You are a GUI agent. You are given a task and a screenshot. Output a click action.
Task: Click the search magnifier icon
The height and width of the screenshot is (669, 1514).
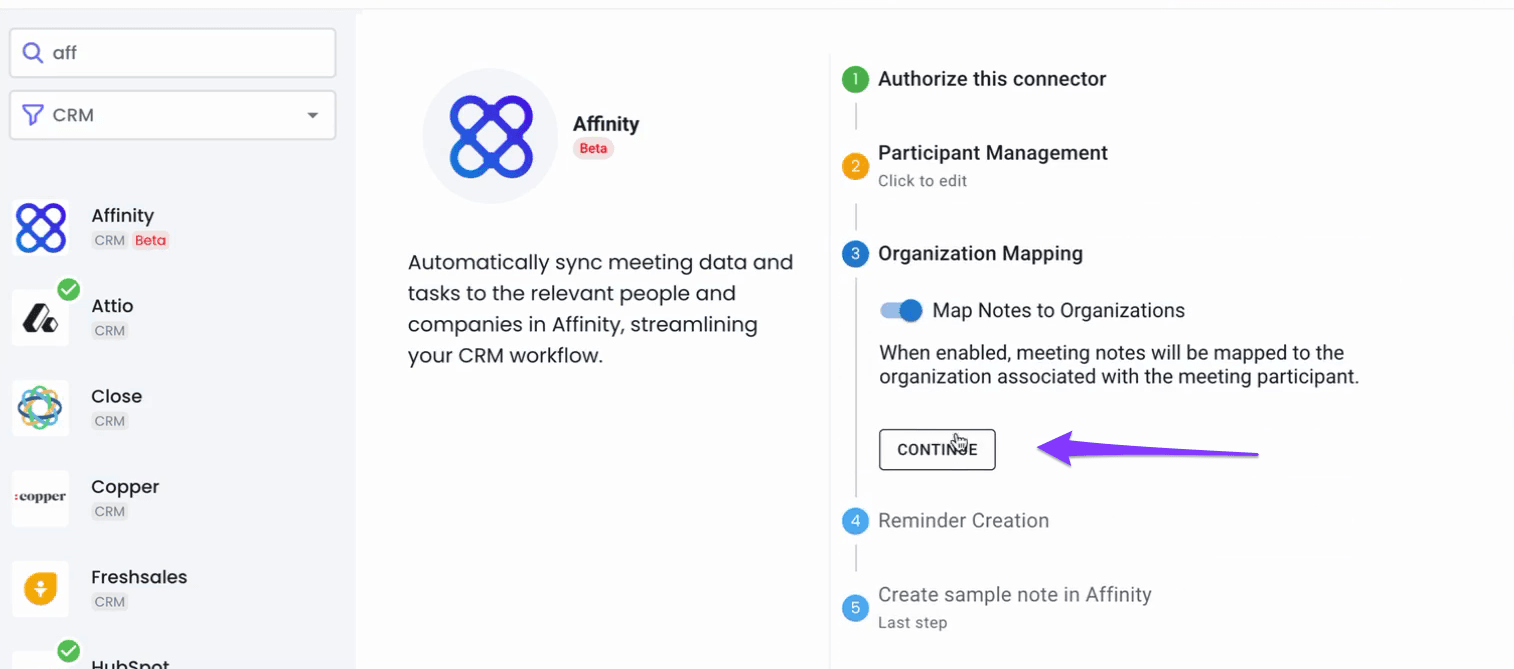point(33,53)
